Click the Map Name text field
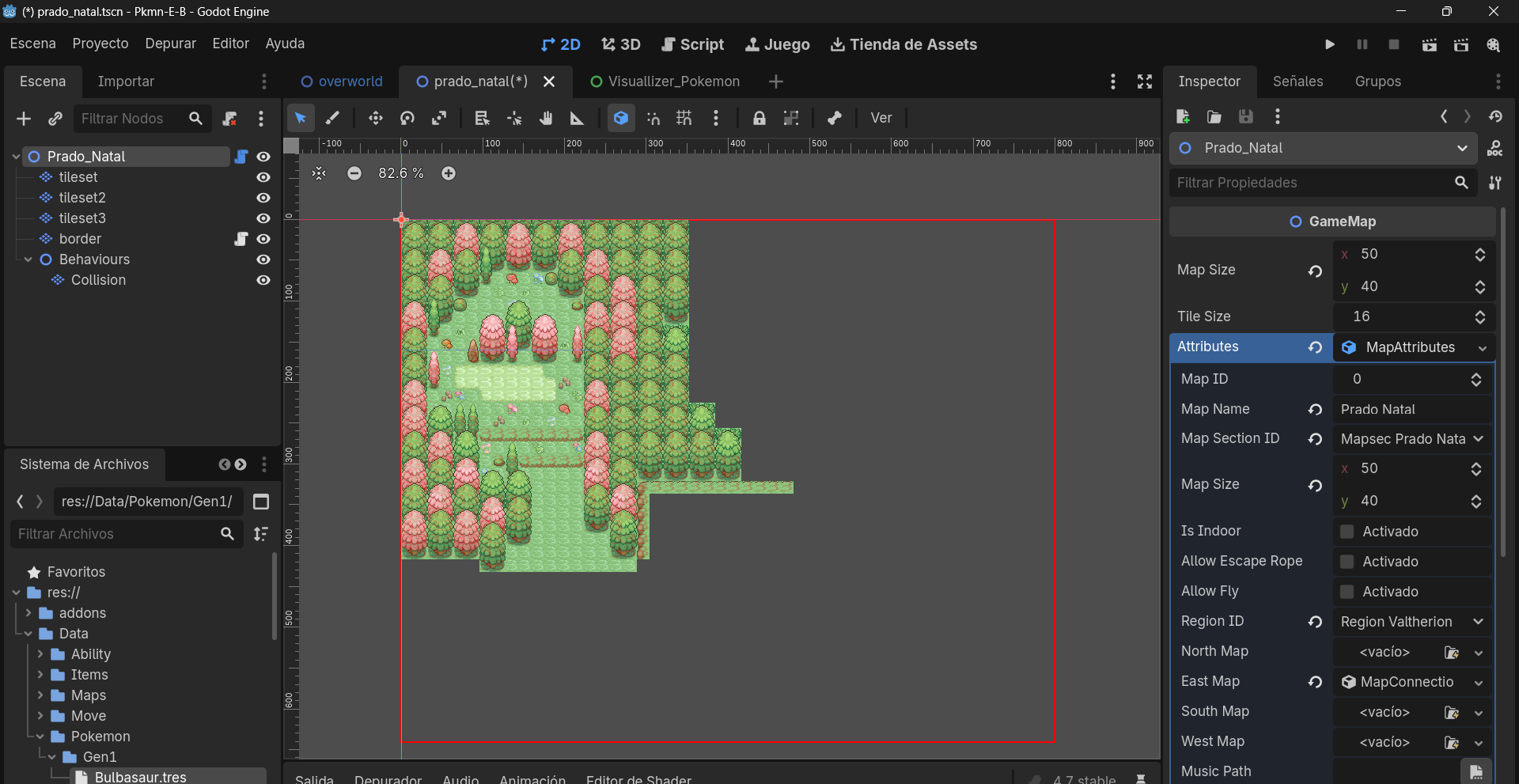 tap(1413, 410)
